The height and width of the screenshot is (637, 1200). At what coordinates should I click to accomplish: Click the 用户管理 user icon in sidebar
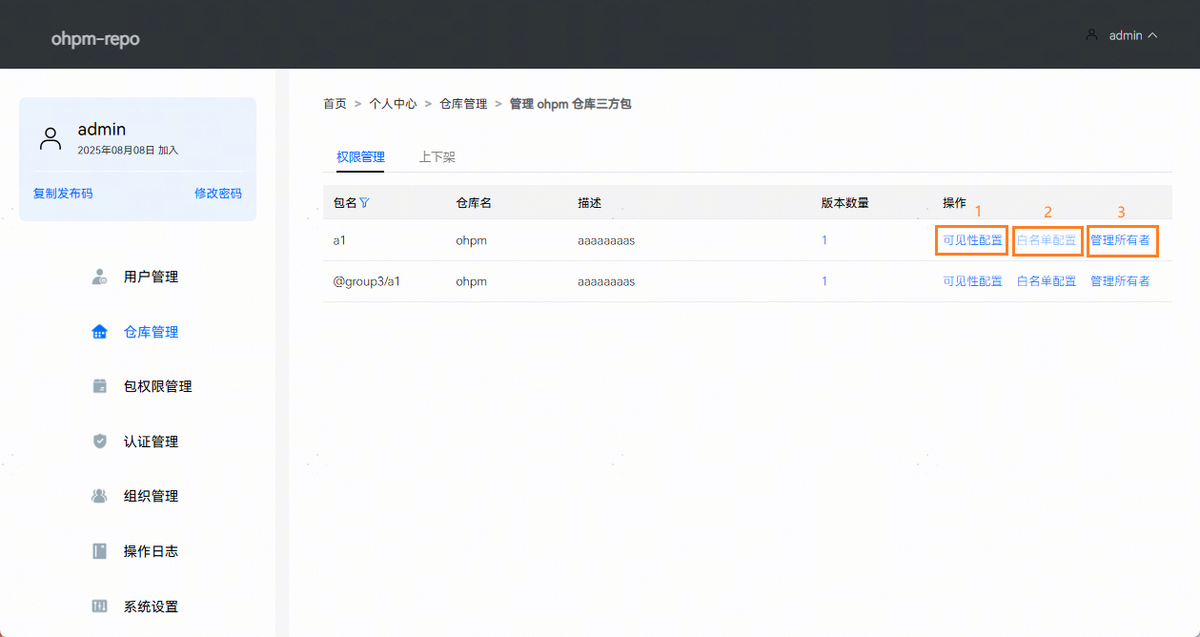99,277
